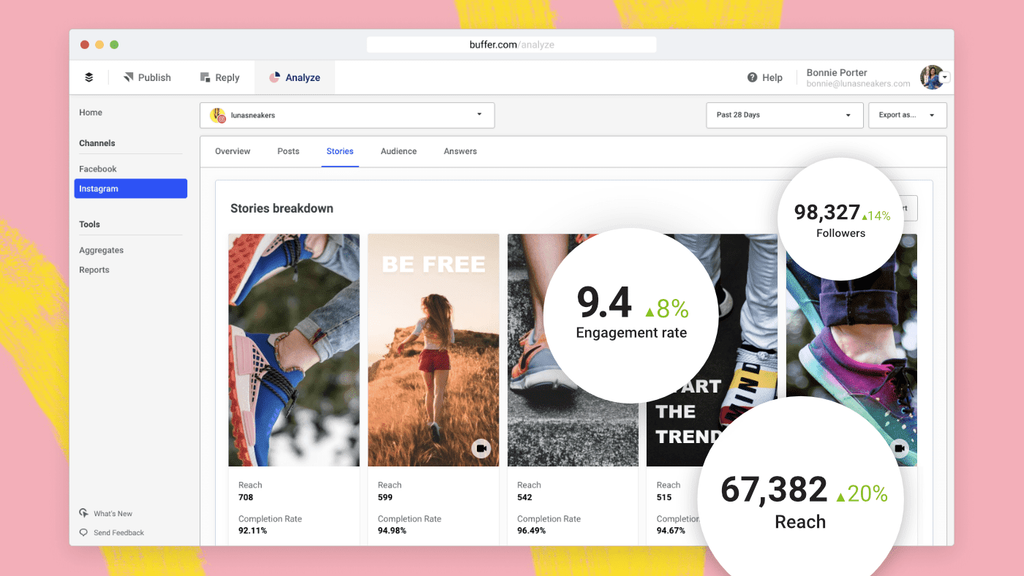The width and height of the screenshot is (1024, 576).
Task: Switch to the Posts tab
Action: coord(288,151)
